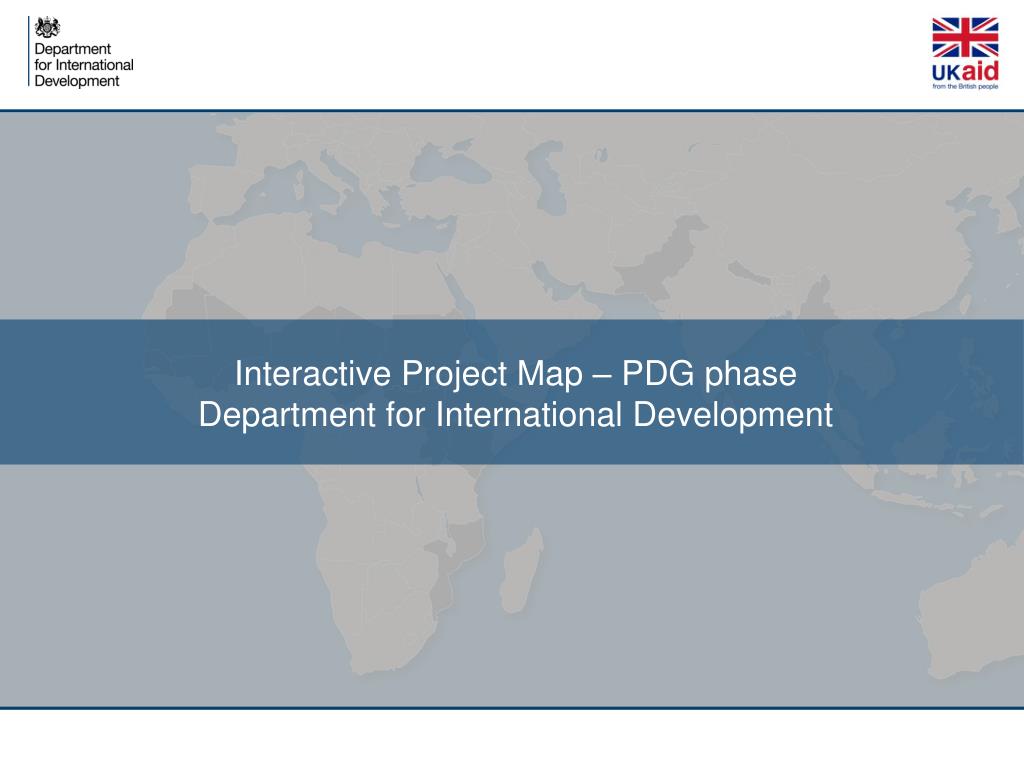Click the Department for International Development header text
This screenshot has width=1024, height=768.
[x=84, y=65]
